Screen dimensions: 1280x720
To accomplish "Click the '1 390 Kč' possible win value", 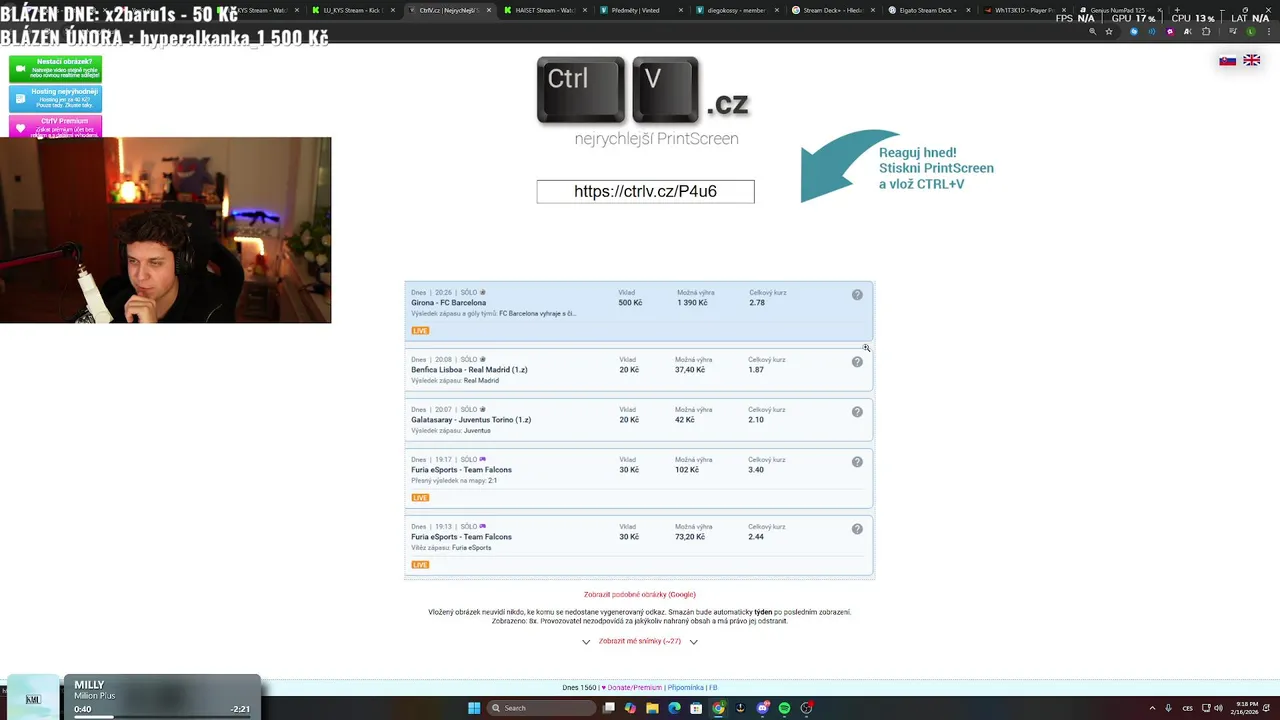I will (692, 303).
